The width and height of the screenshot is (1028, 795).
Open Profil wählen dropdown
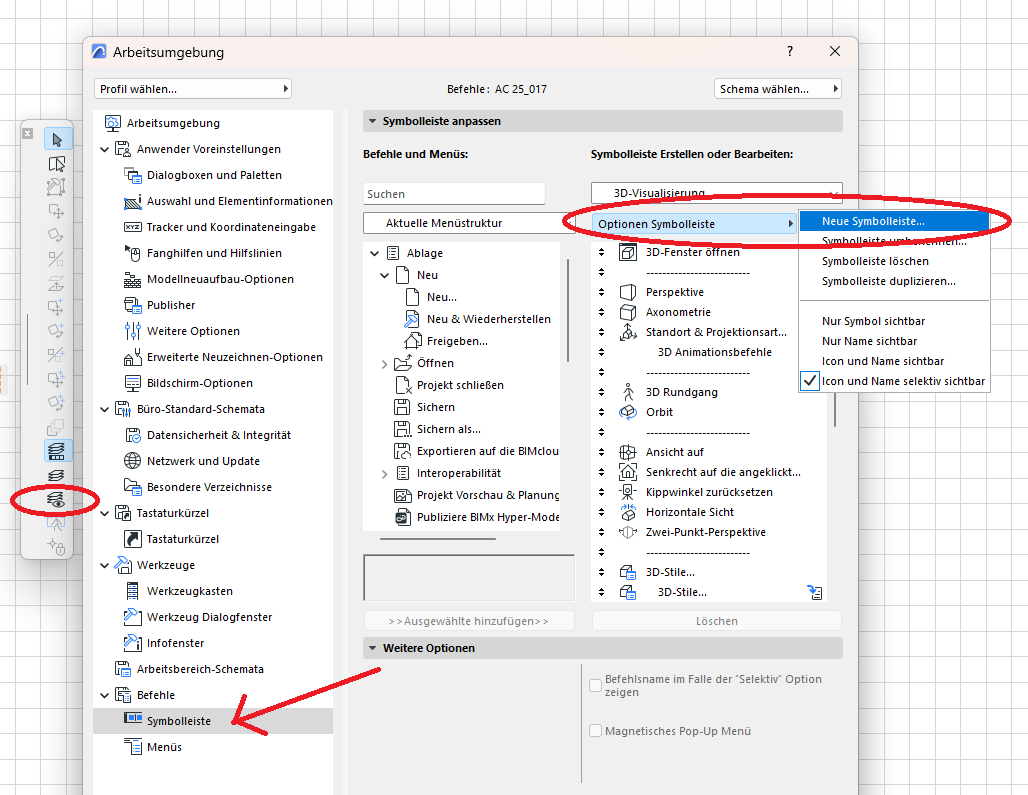coord(193,89)
